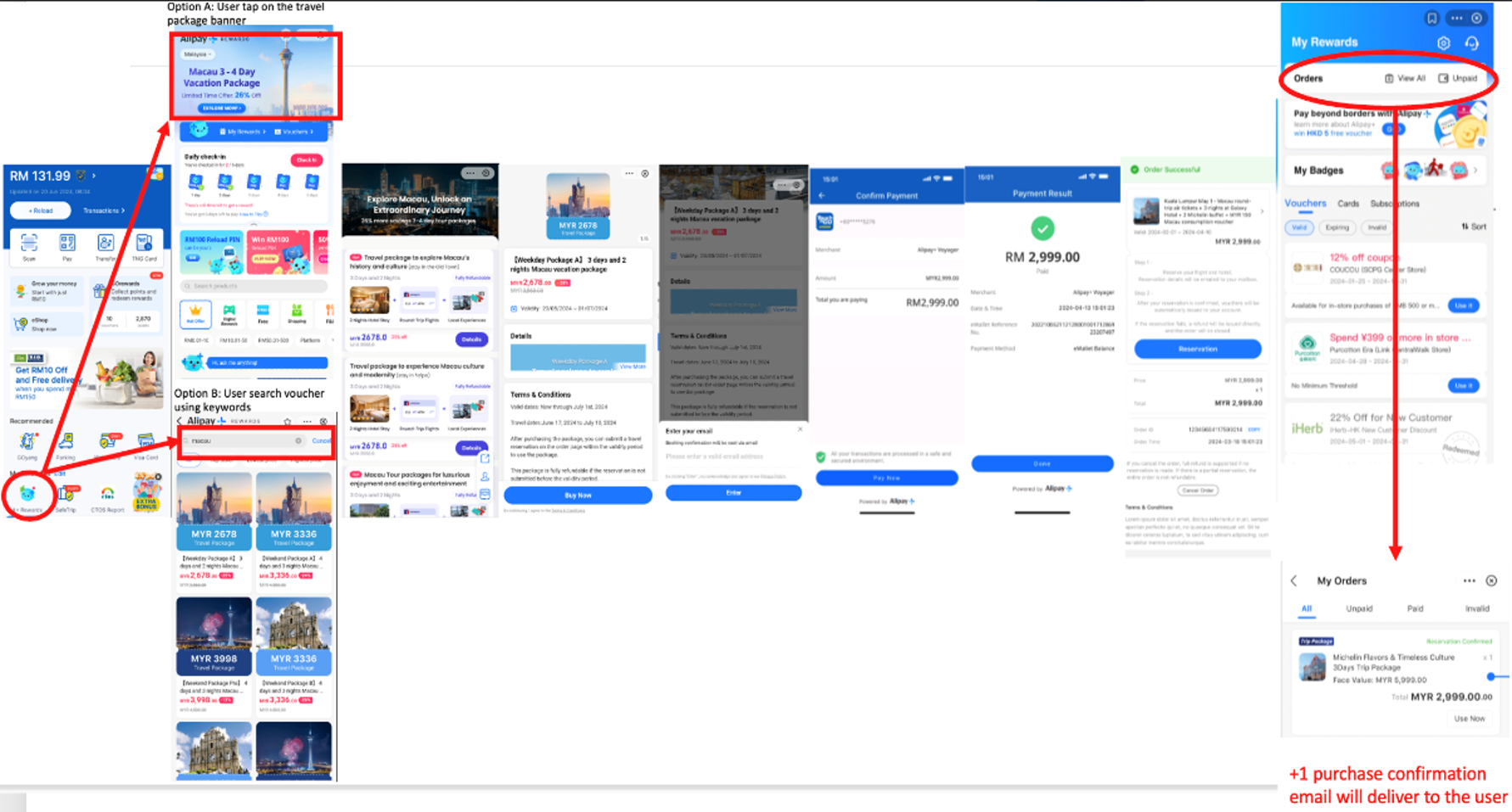Viewport: 1512px width, 812px height.
Task: Tap the floating share icon on package list
Action: tap(485, 458)
